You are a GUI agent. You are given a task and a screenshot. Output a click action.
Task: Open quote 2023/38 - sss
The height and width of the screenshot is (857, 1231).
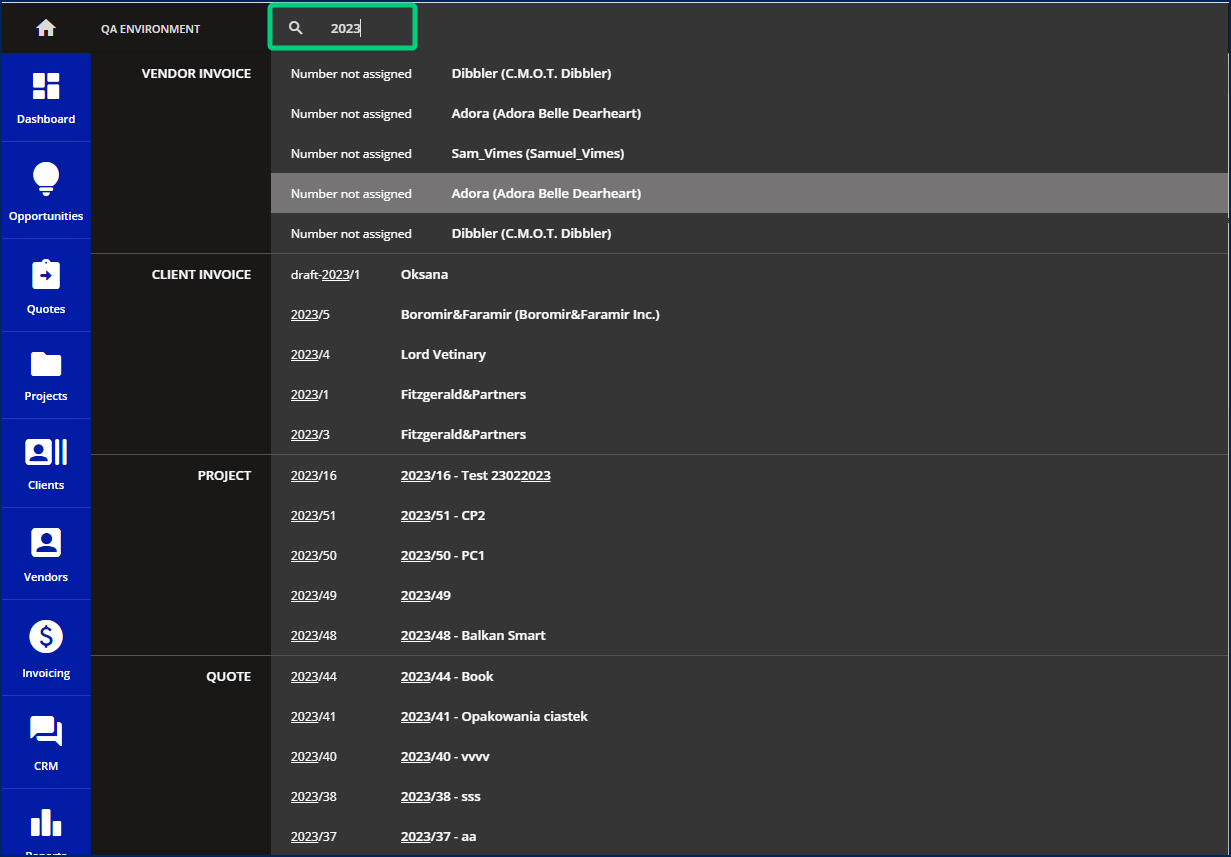(749, 796)
